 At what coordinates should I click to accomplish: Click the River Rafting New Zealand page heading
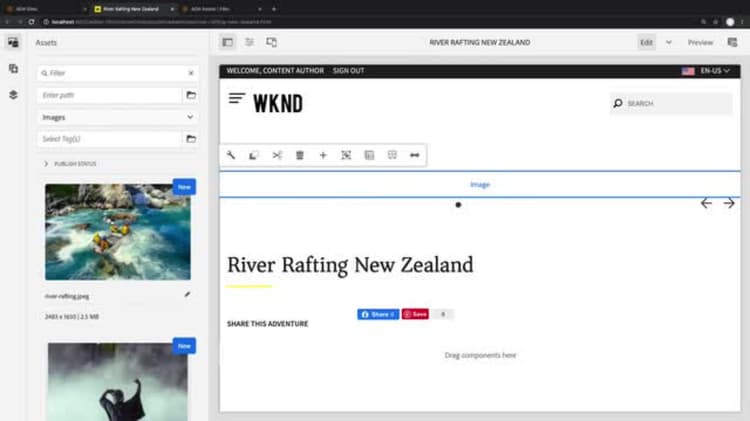350,265
